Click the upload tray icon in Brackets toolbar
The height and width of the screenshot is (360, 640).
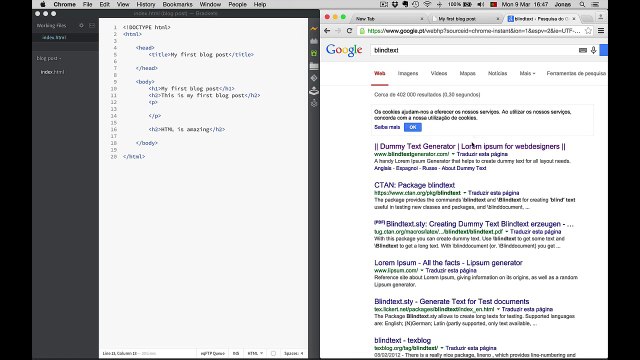313,91
